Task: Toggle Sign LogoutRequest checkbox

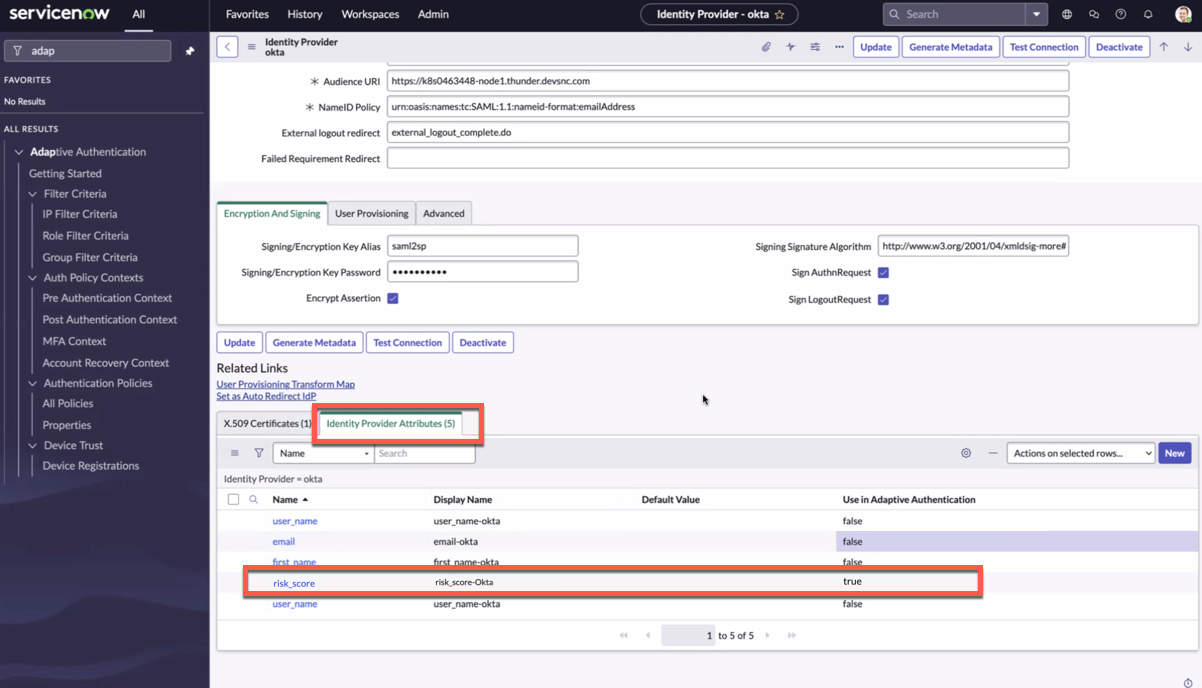Action: (x=883, y=299)
